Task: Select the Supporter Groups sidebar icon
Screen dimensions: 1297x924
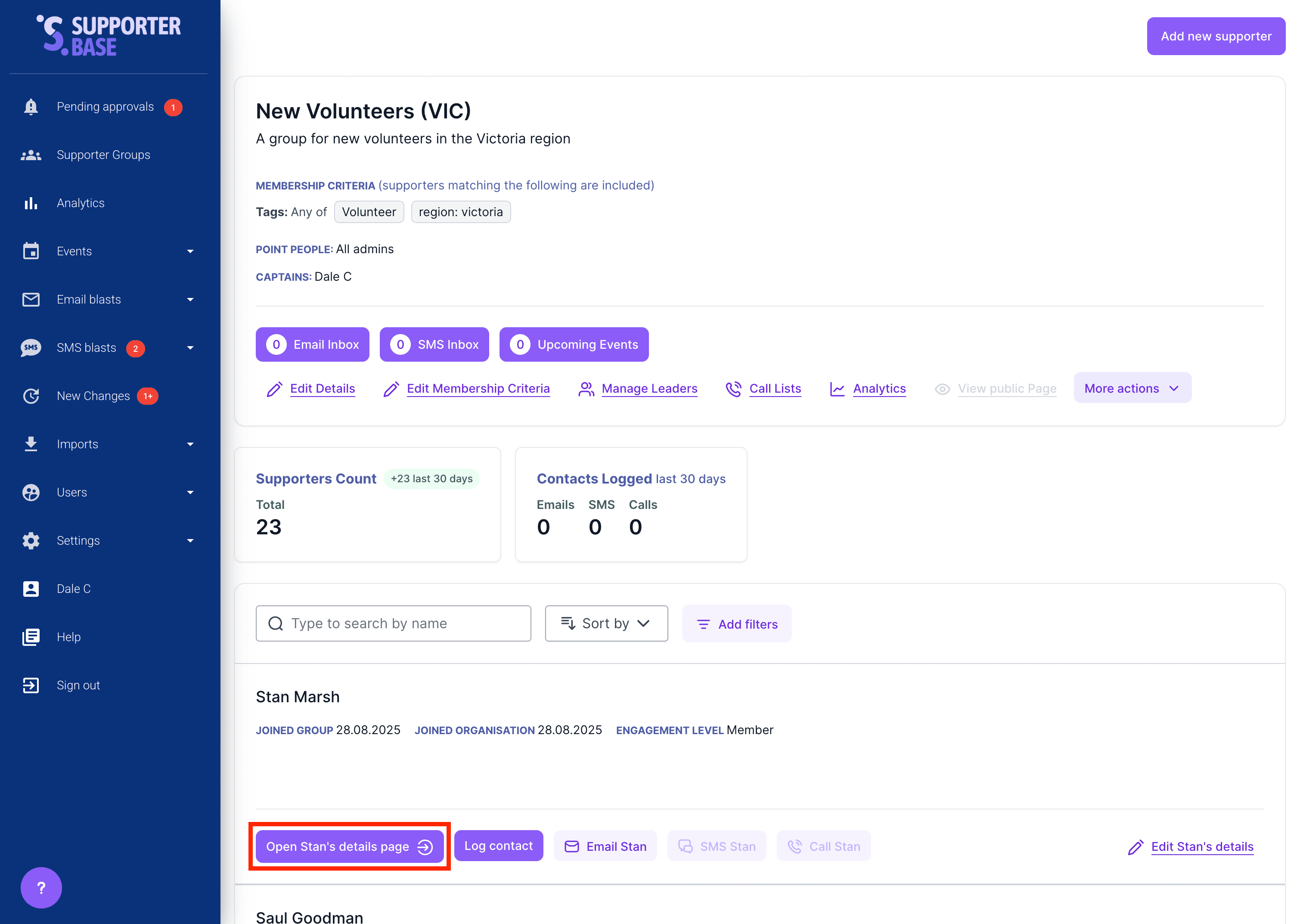Action: 31,154
